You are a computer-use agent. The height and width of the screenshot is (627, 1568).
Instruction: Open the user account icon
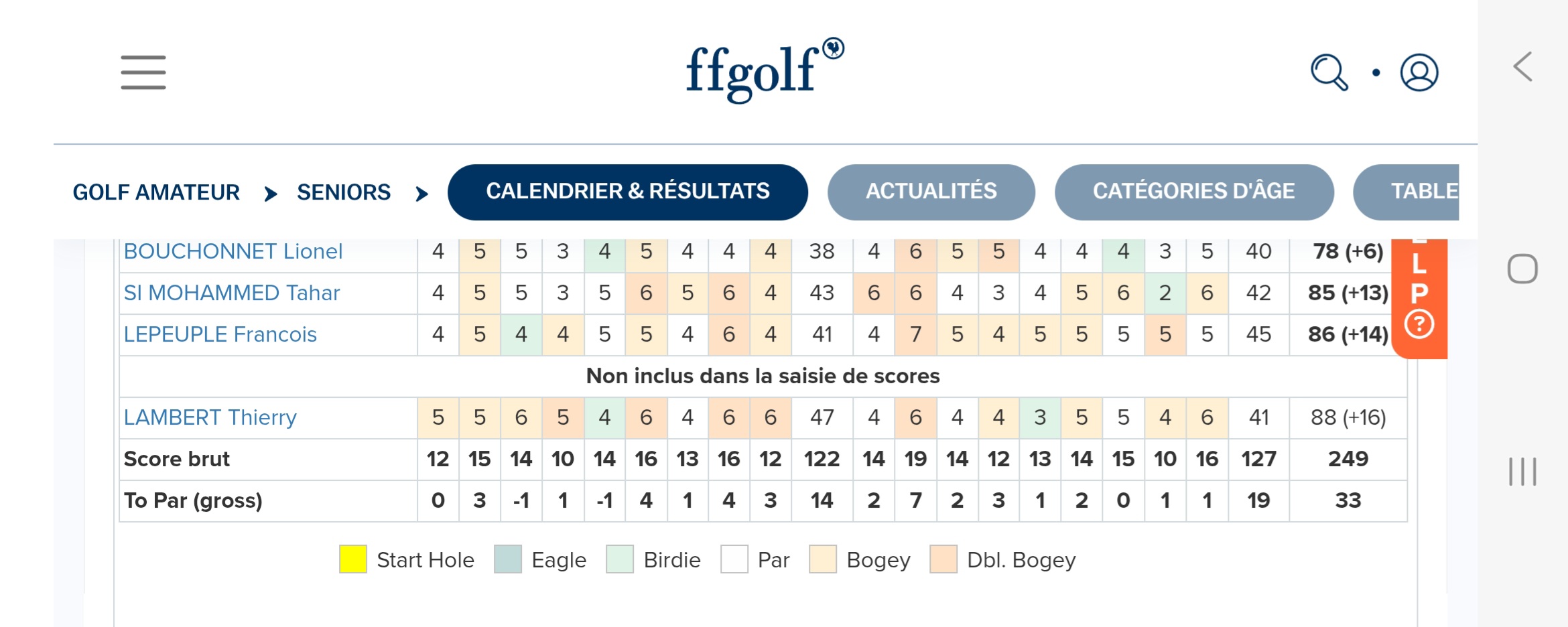point(1419,72)
